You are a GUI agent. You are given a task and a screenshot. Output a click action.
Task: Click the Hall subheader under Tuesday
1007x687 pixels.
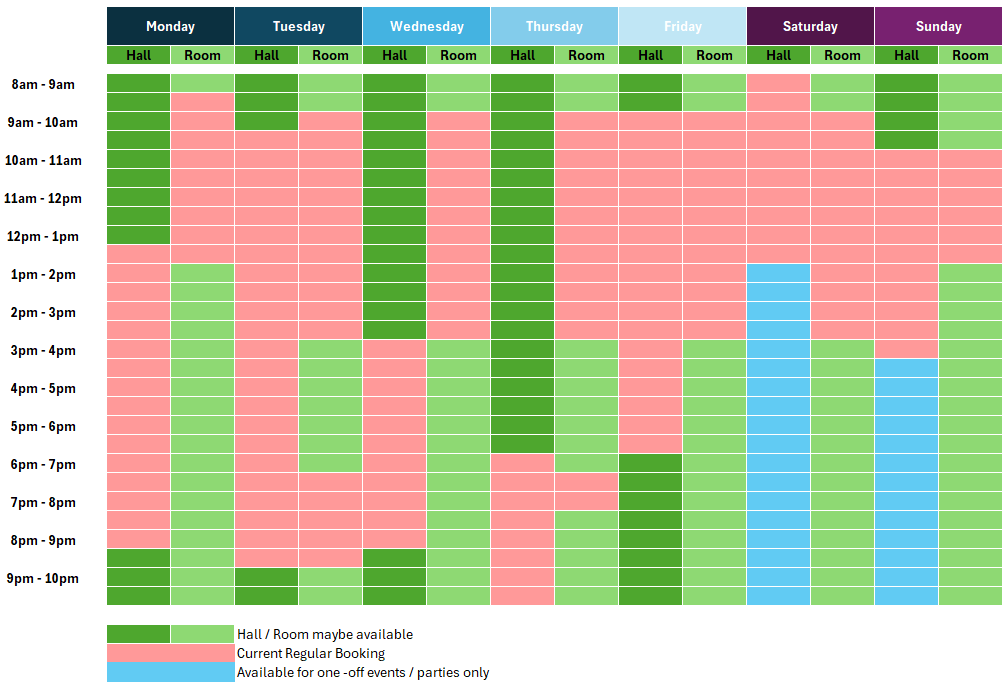click(266, 55)
